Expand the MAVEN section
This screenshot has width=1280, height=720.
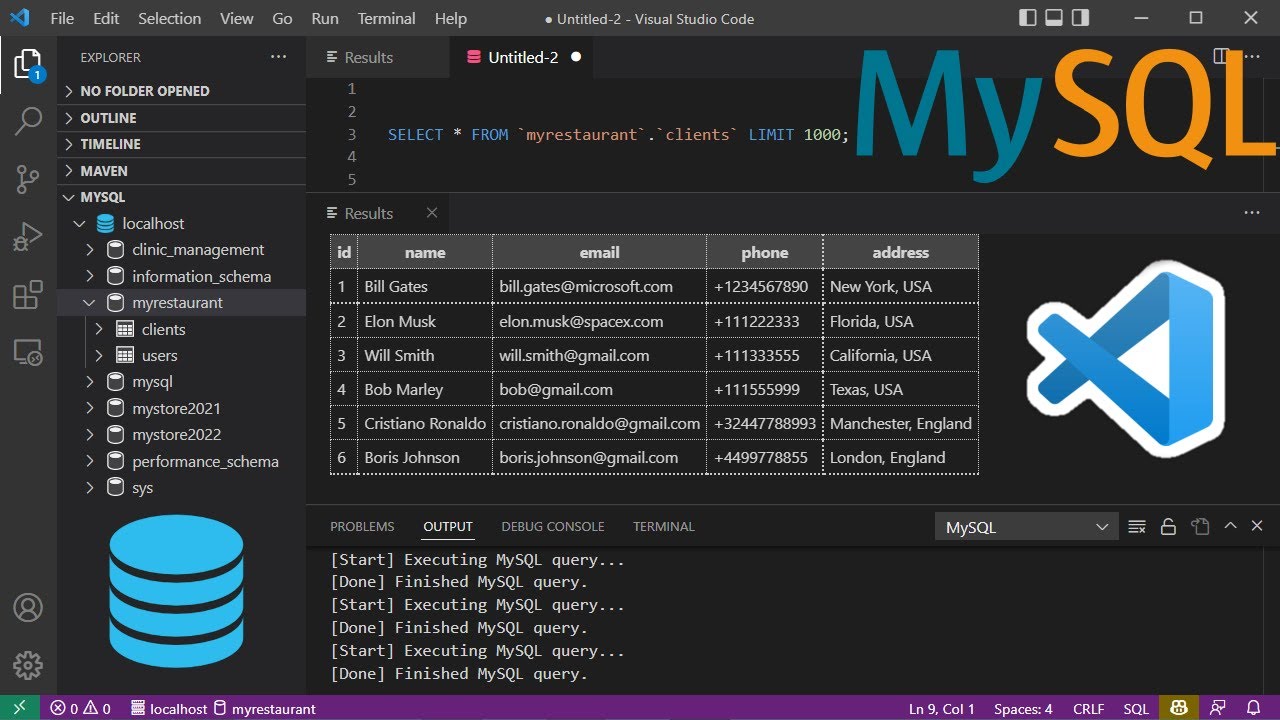(182, 171)
